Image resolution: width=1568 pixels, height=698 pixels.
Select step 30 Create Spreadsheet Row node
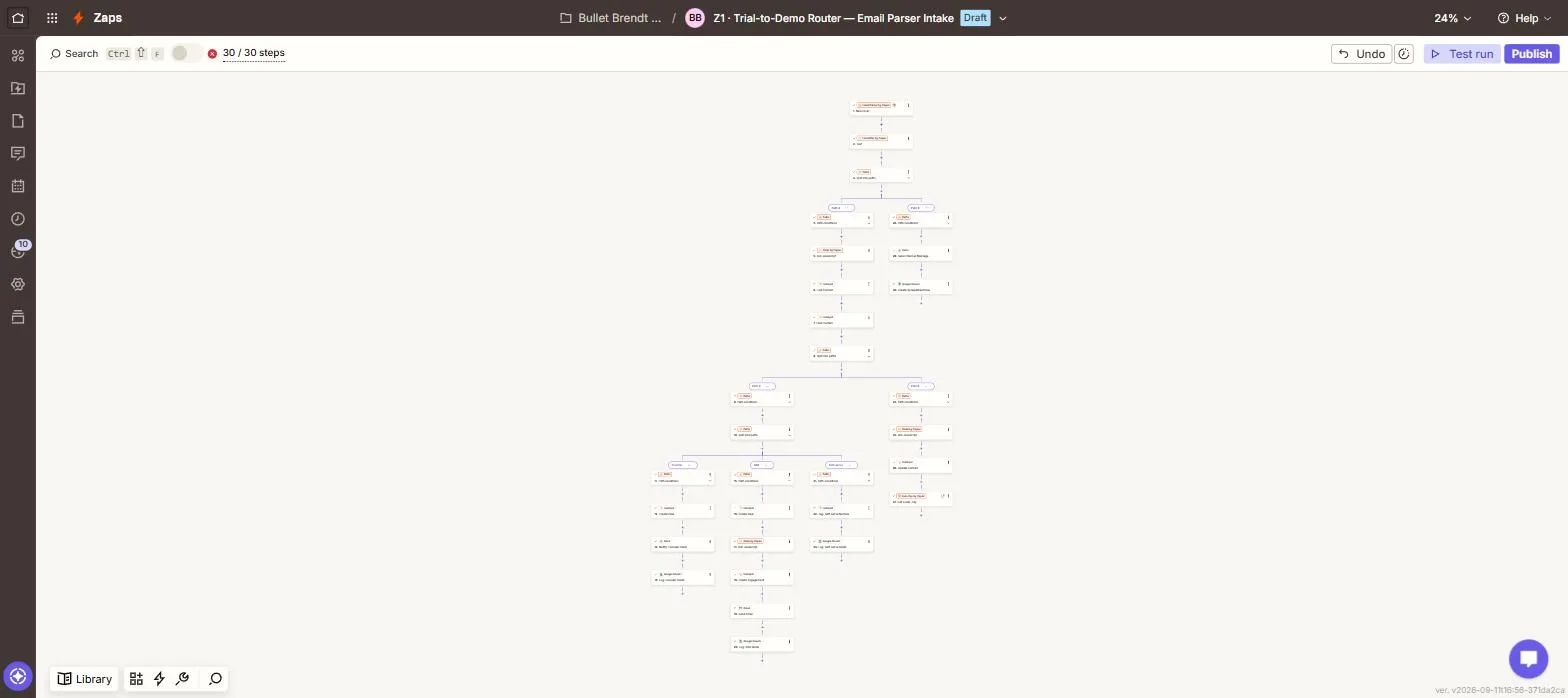click(x=921, y=287)
